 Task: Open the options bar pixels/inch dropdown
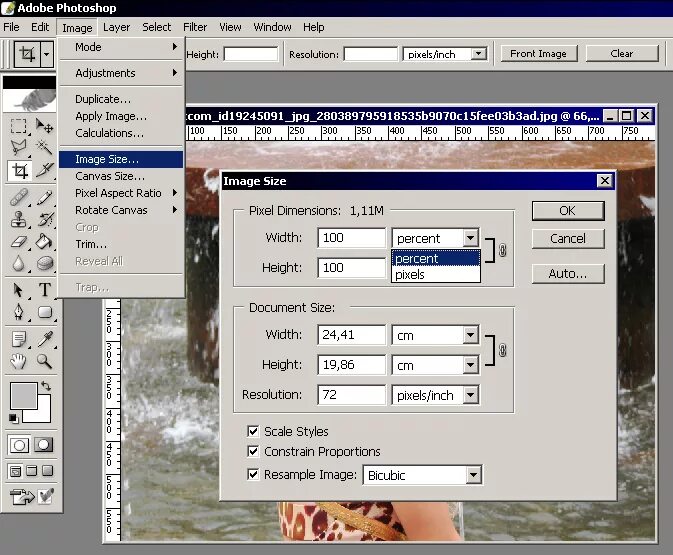478,54
